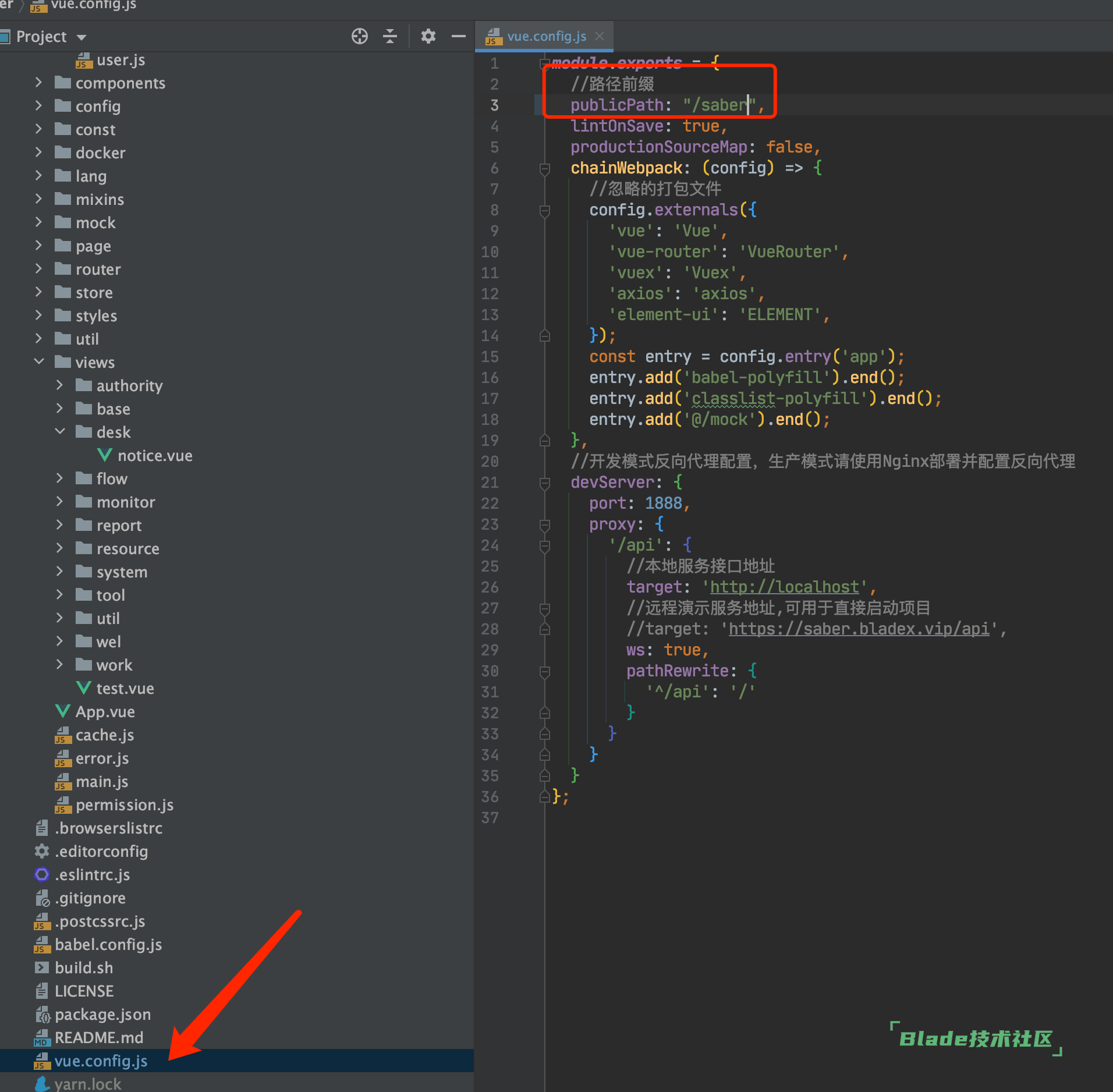Click the yarn.lock file icon

point(42,1083)
